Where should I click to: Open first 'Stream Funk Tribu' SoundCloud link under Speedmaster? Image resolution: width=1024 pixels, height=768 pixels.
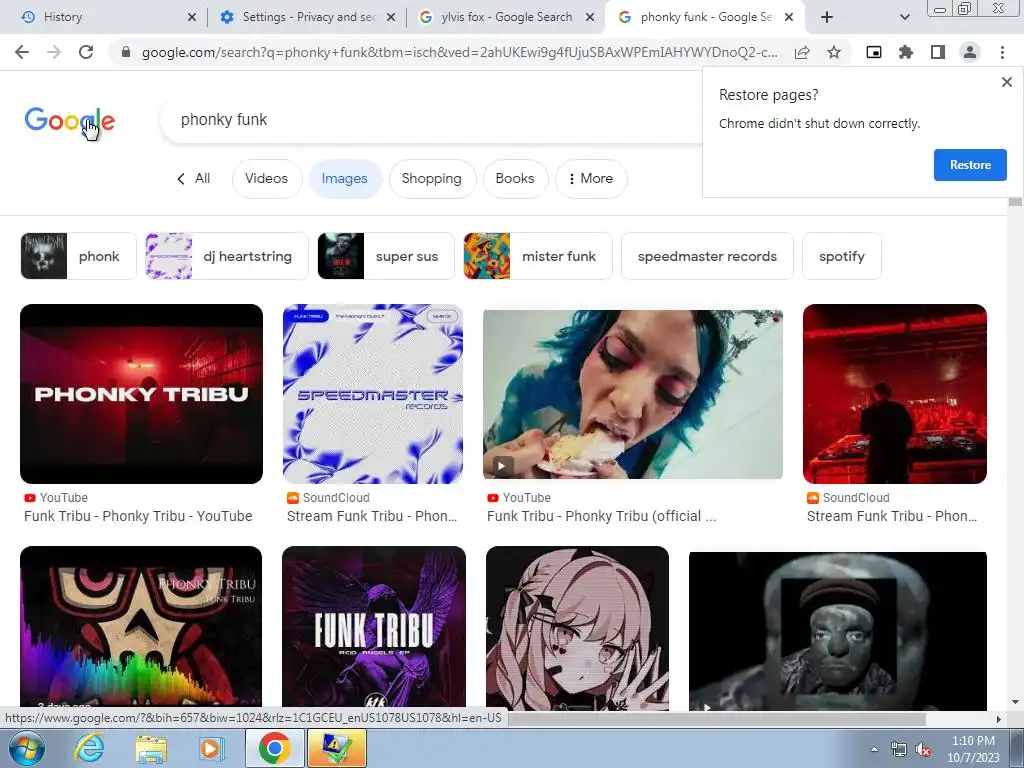(x=372, y=516)
